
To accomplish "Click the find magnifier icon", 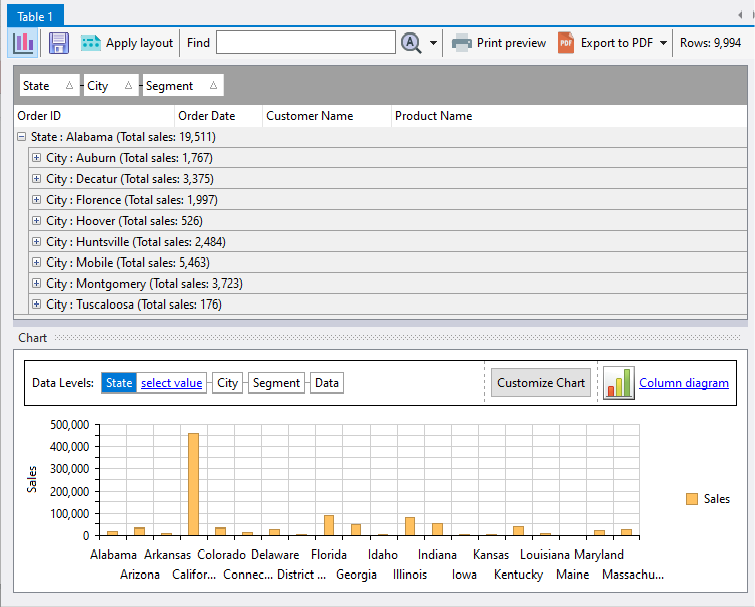I will [411, 42].
